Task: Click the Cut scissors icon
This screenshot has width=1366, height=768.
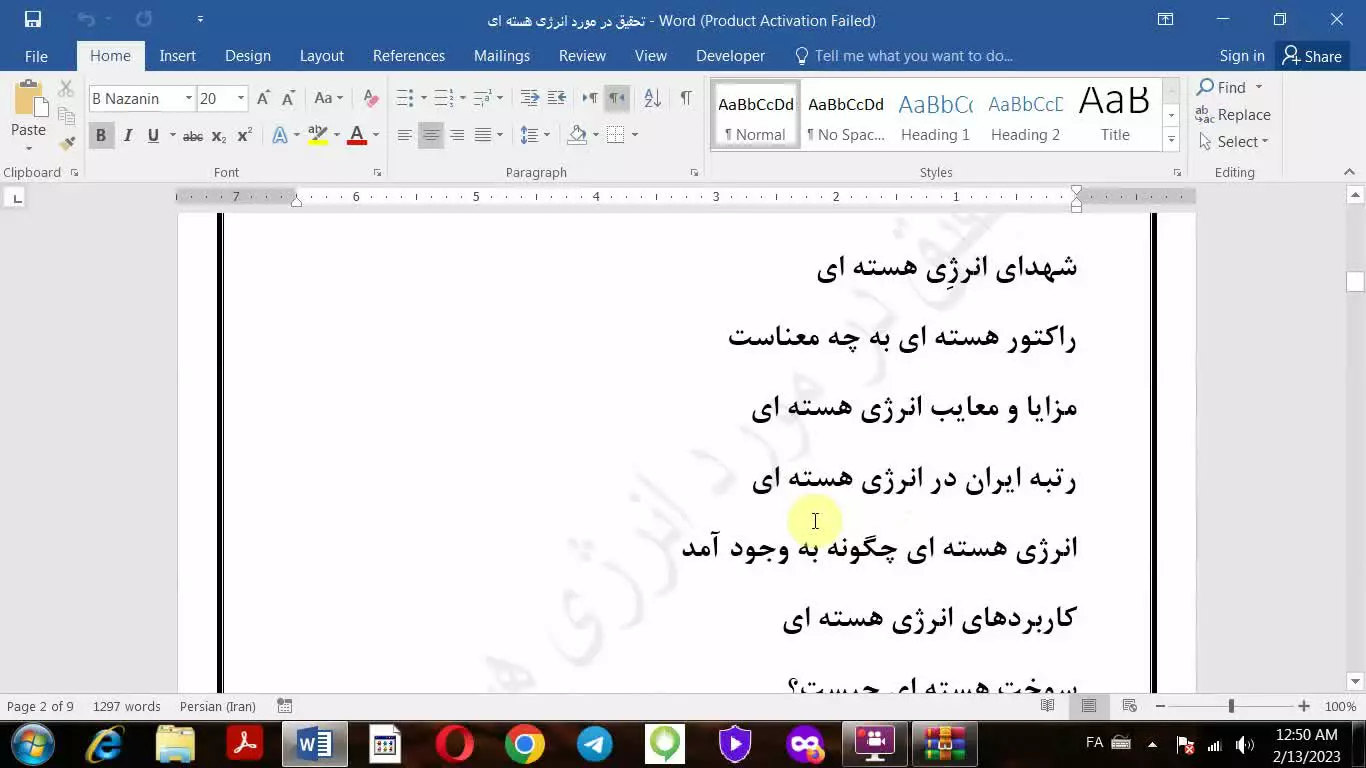Action: point(67,89)
